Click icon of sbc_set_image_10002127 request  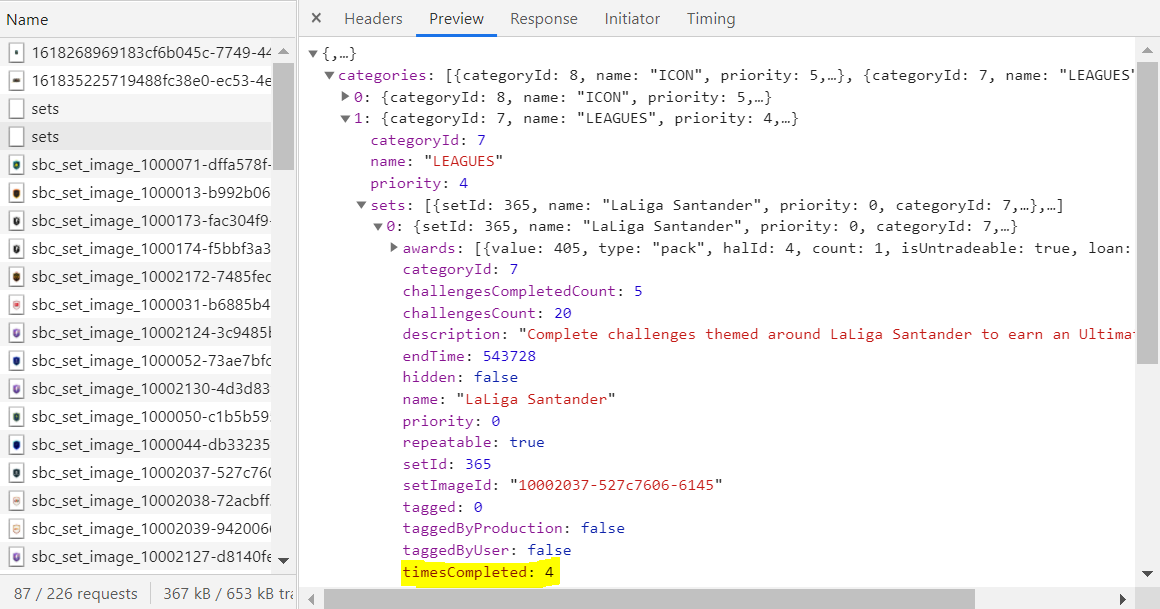click(16, 556)
